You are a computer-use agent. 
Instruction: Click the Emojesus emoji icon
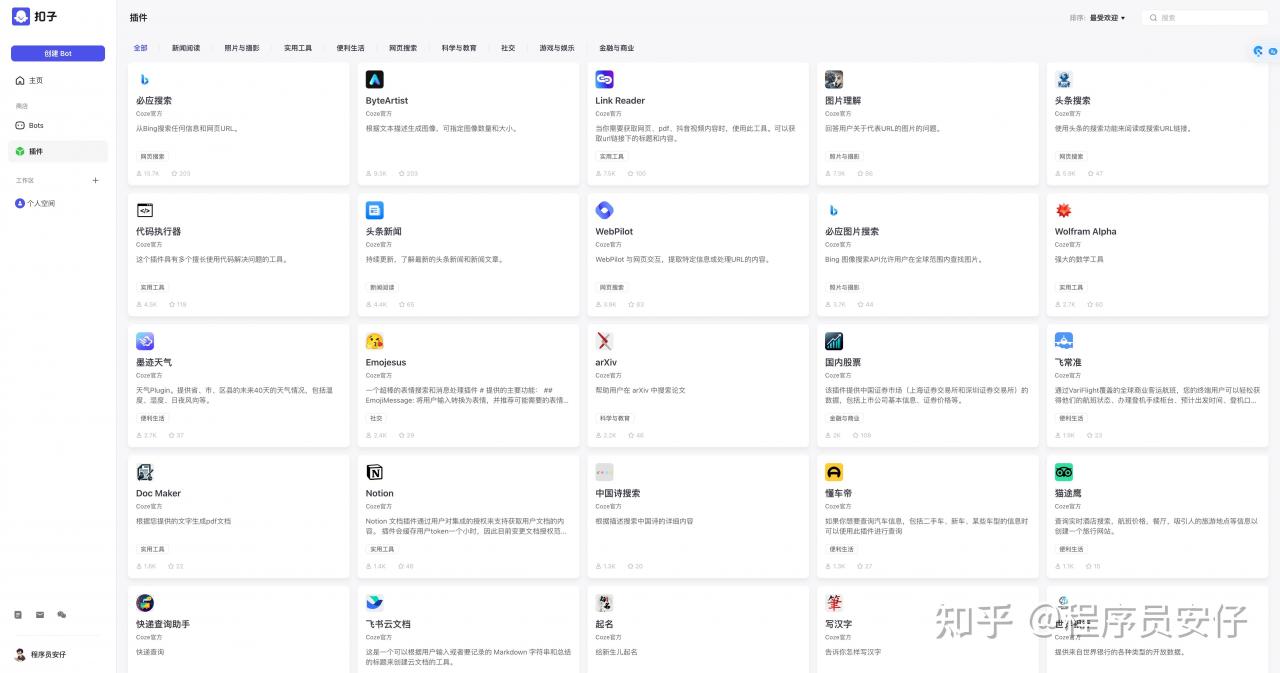tap(375, 341)
